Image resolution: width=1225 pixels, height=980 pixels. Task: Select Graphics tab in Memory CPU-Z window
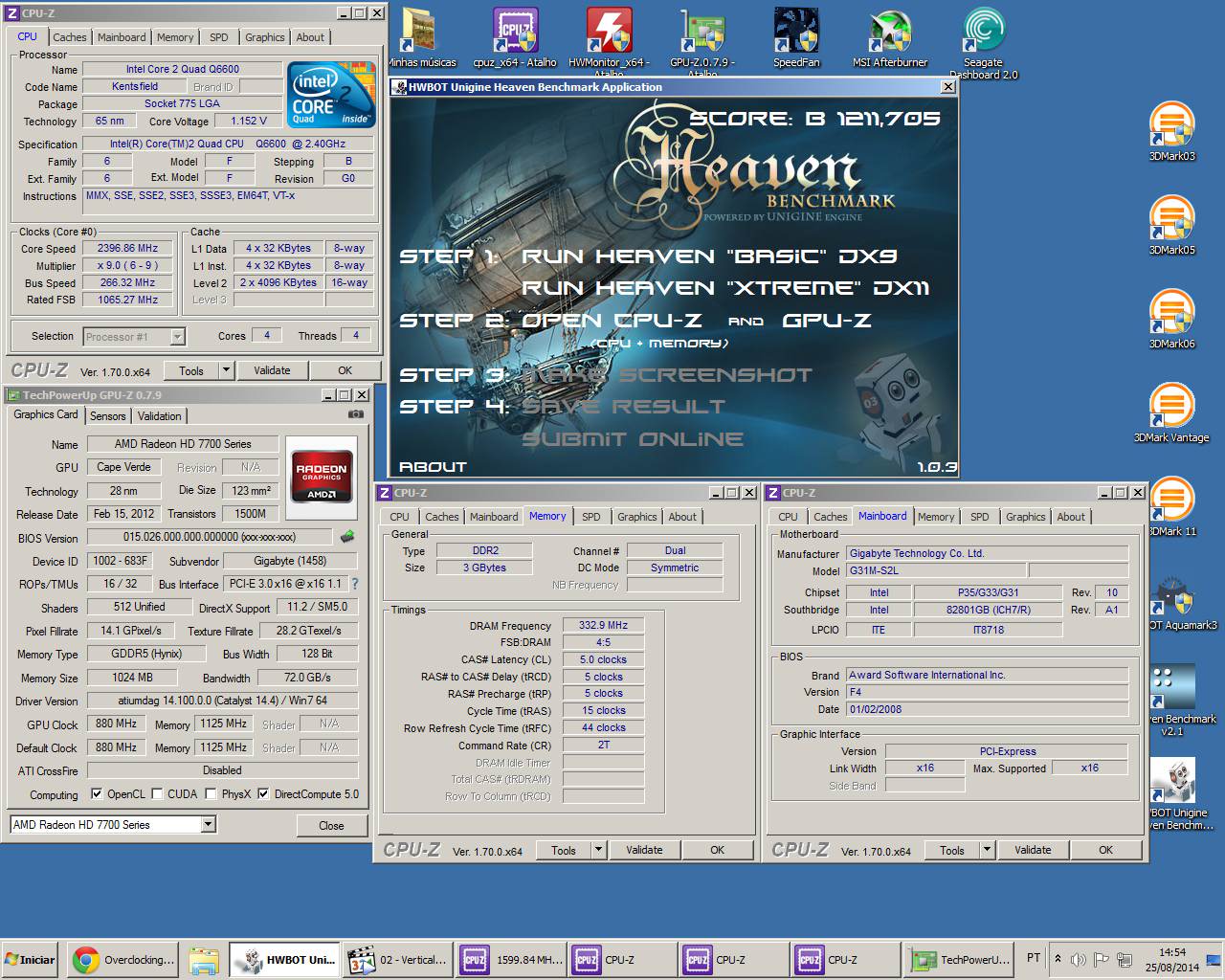pos(636,517)
